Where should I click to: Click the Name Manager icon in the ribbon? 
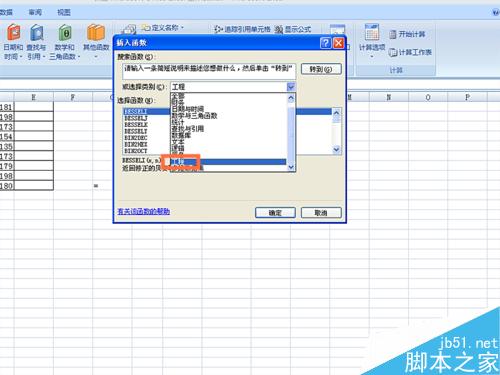pos(128,29)
